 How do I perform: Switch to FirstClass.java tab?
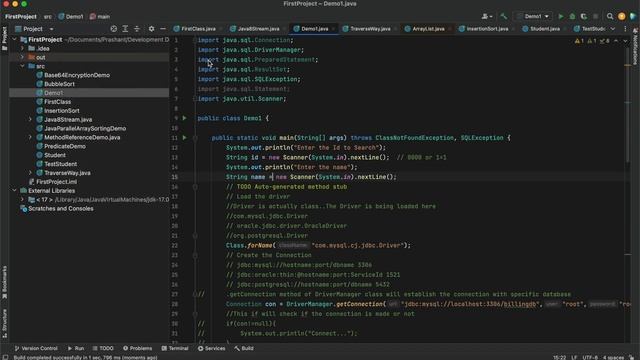pos(198,29)
